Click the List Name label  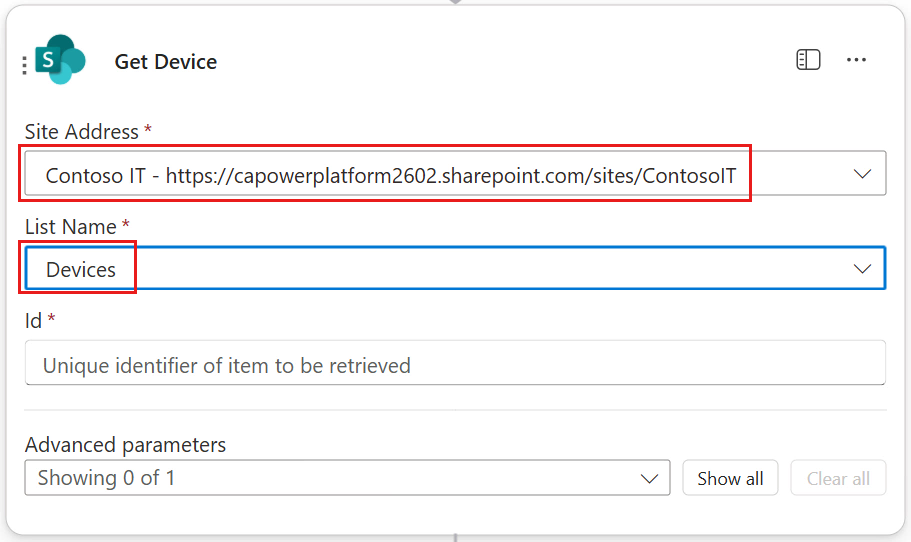click(x=70, y=227)
